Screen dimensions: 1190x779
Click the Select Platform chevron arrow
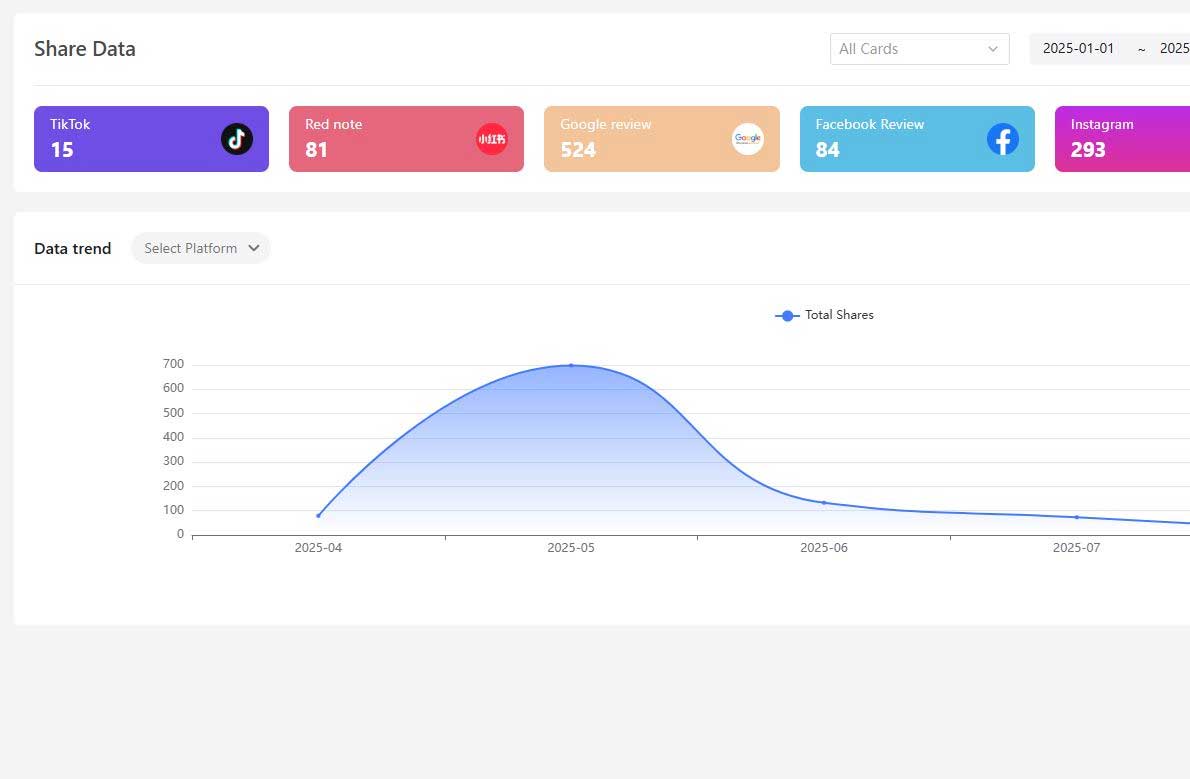tap(253, 248)
